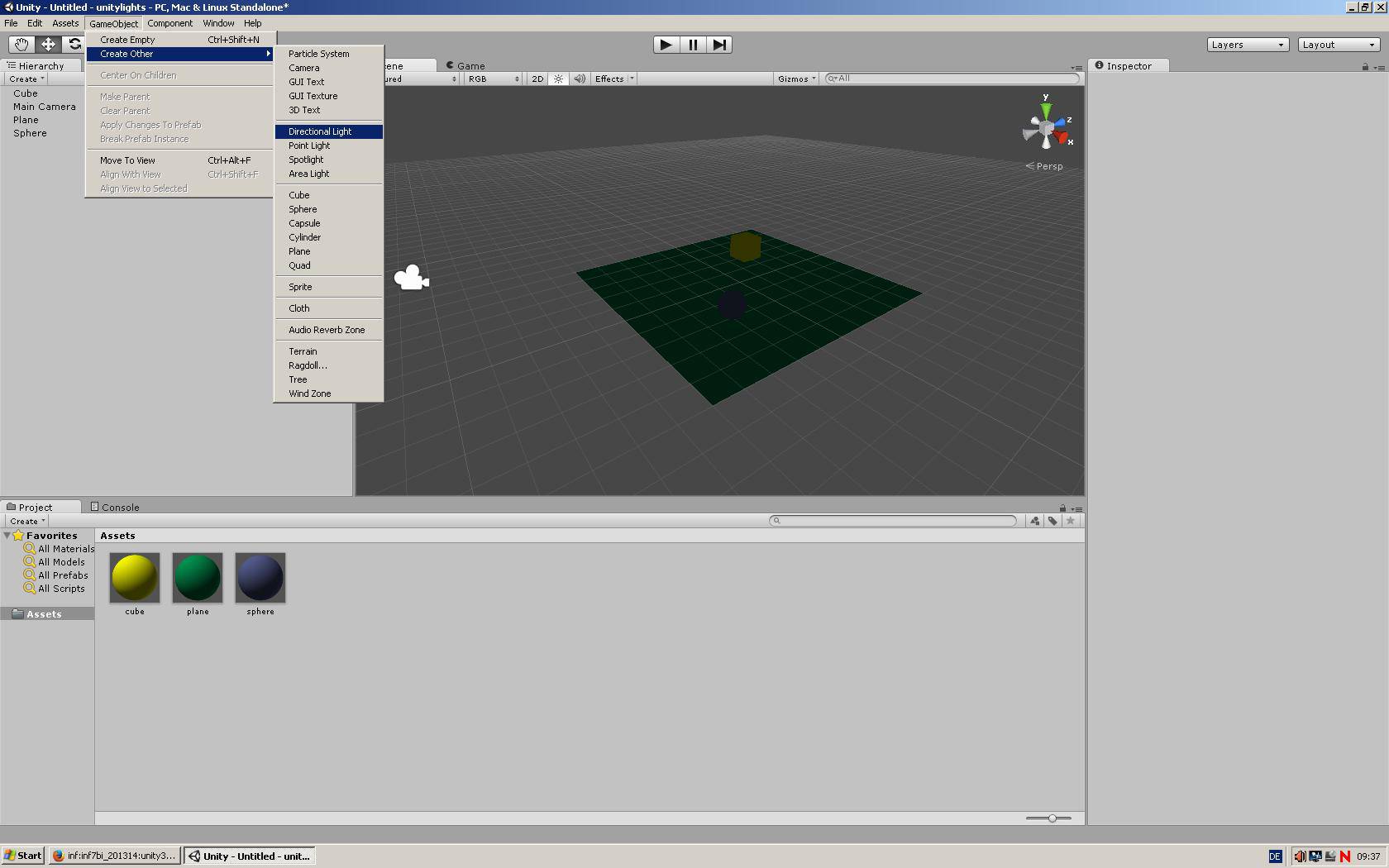This screenshot has height=868, width=1389.
Task: Click the camera gizmo in scene
Action: [411, 278]
